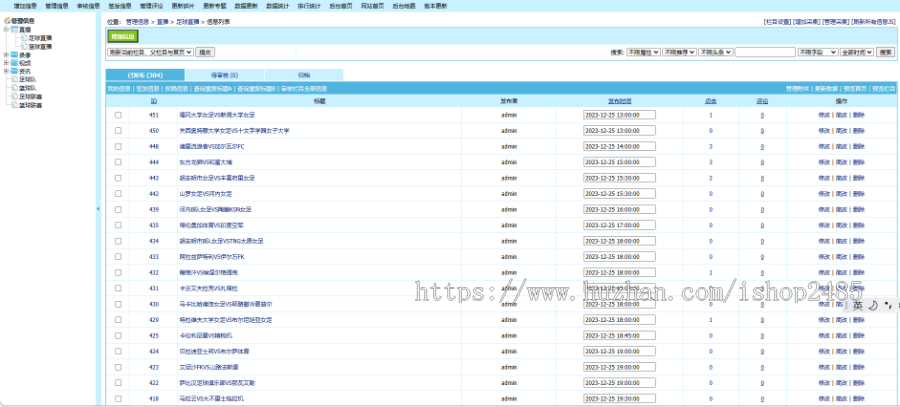Click the page icon beside 足球队
The width and height of the screenshot is (900, 407).
(15, 80)
